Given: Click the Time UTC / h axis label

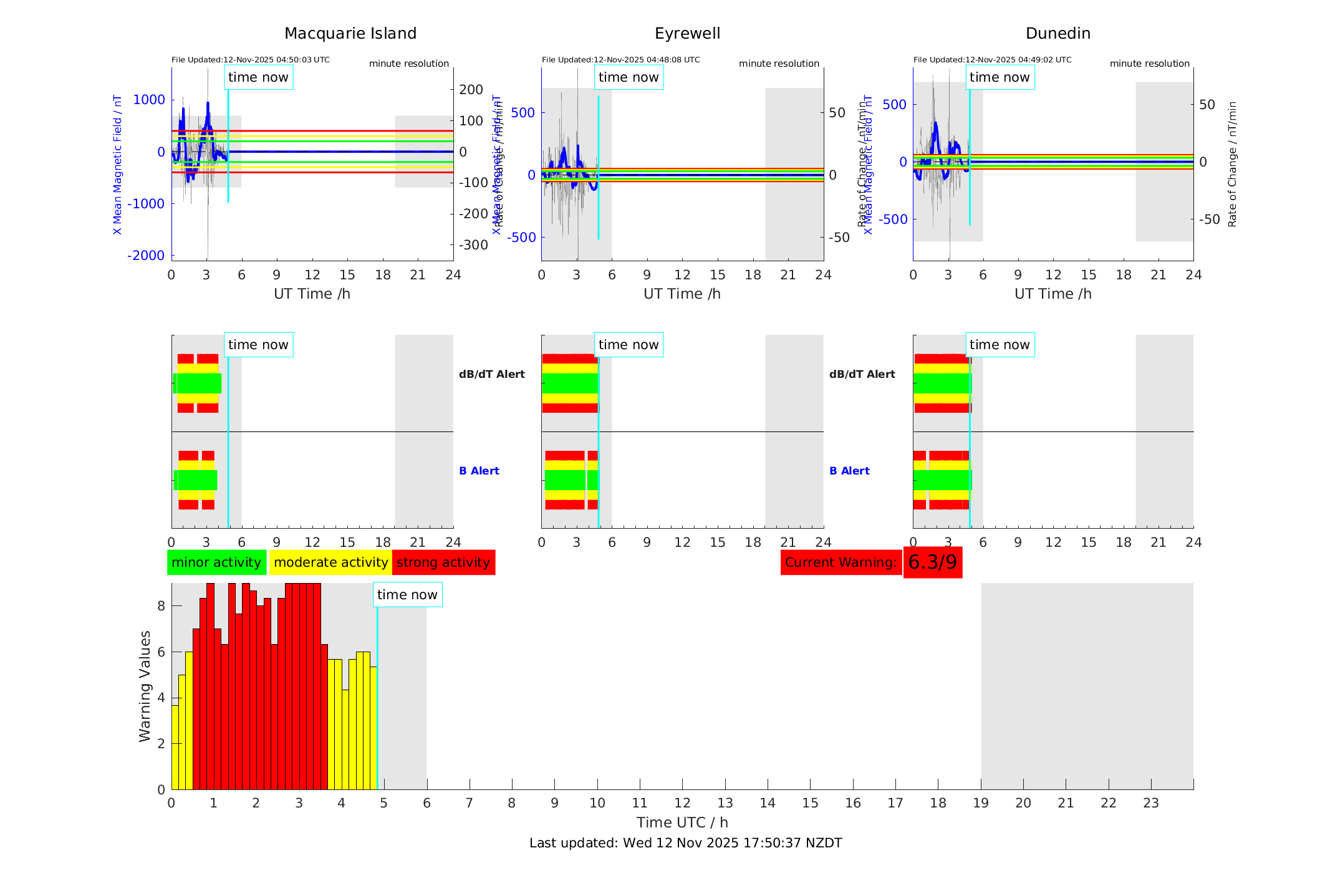Looking at the screenshot, I should click(682, 822).
